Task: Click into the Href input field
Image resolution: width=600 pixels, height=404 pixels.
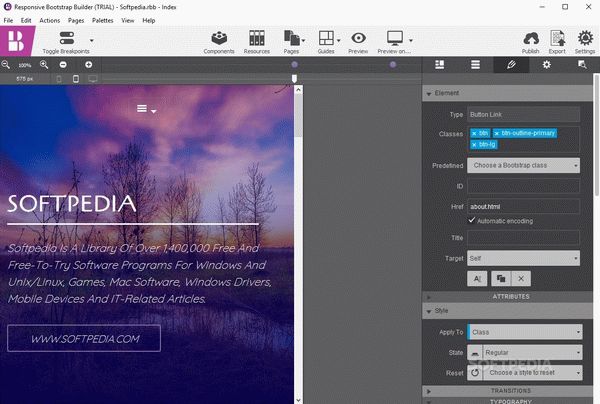Action: [523, 207]
